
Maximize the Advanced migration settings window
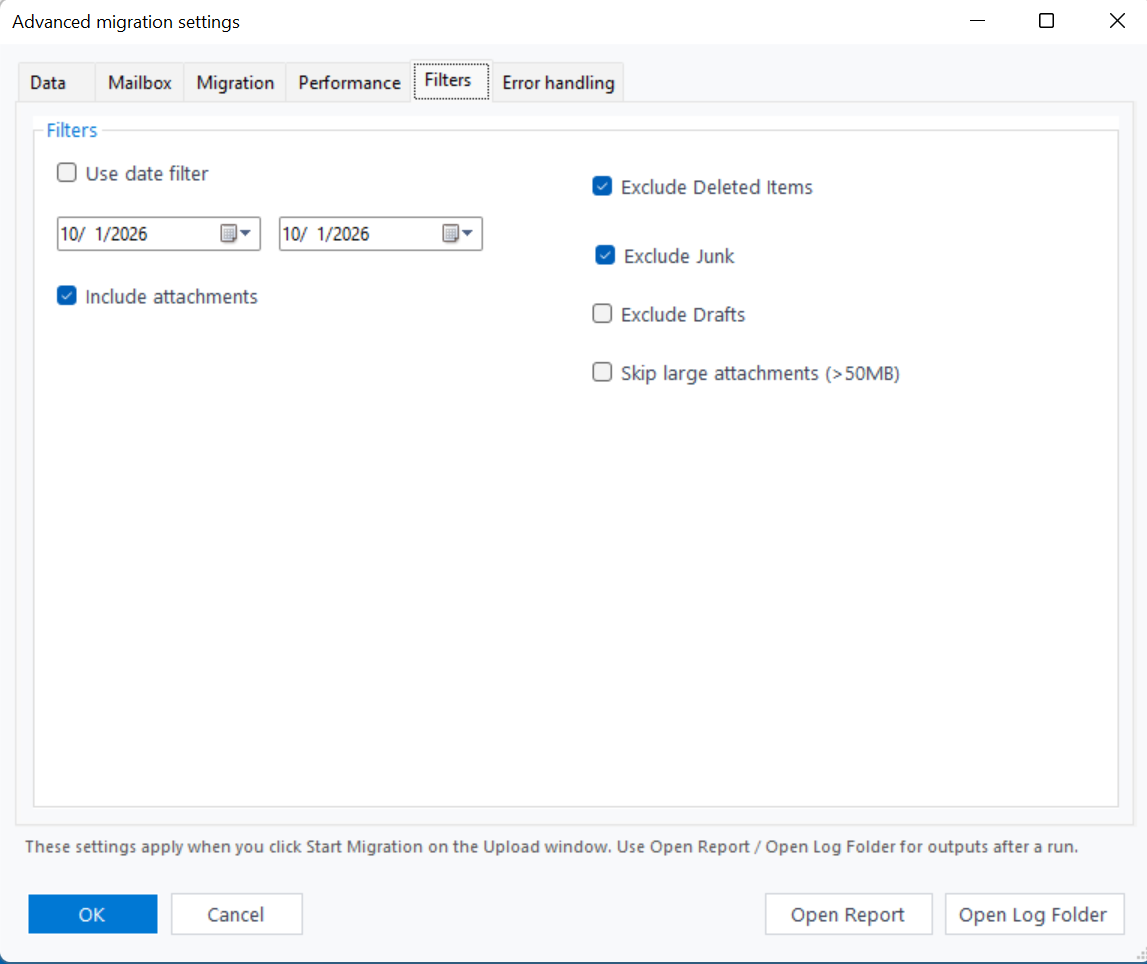click(x=1047, y=21)
